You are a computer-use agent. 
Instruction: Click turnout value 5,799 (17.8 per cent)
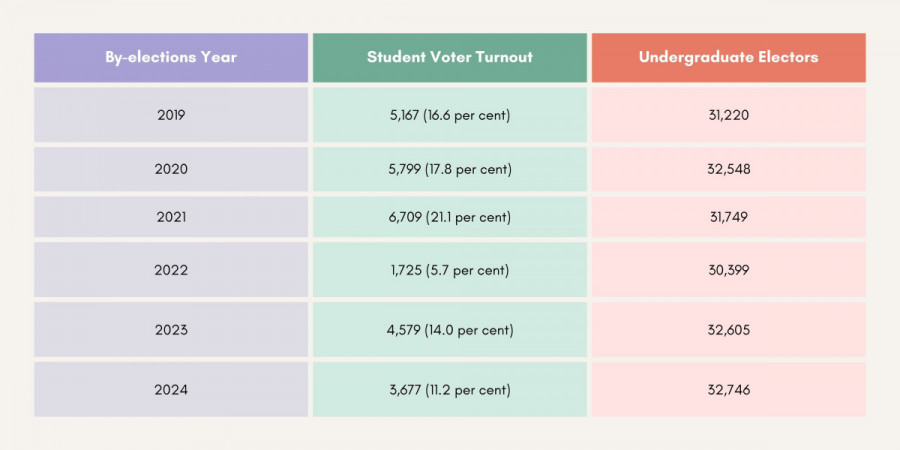(x=449, y=169)
